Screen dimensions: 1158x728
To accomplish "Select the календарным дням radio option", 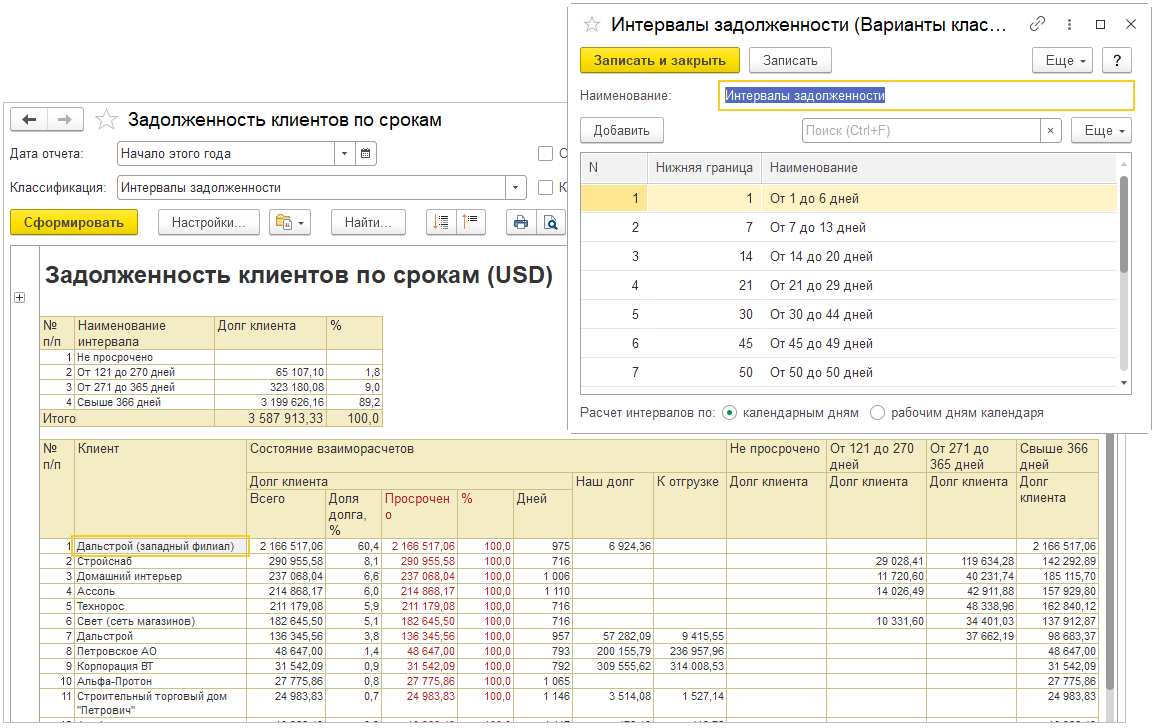I will [729, 412].
